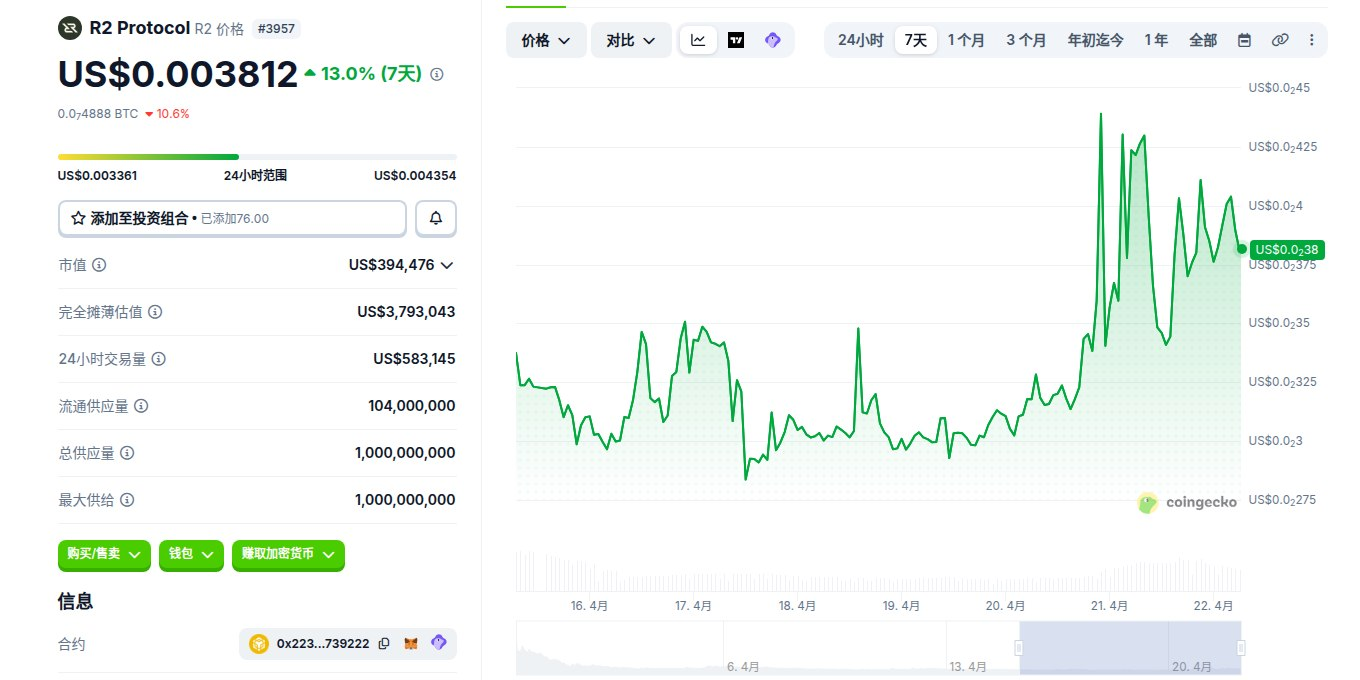The image size is (1360, 680).
Task: Click the star icon in add-to-portfolio button
Action: pyautogui.click(x=78, y=218)
